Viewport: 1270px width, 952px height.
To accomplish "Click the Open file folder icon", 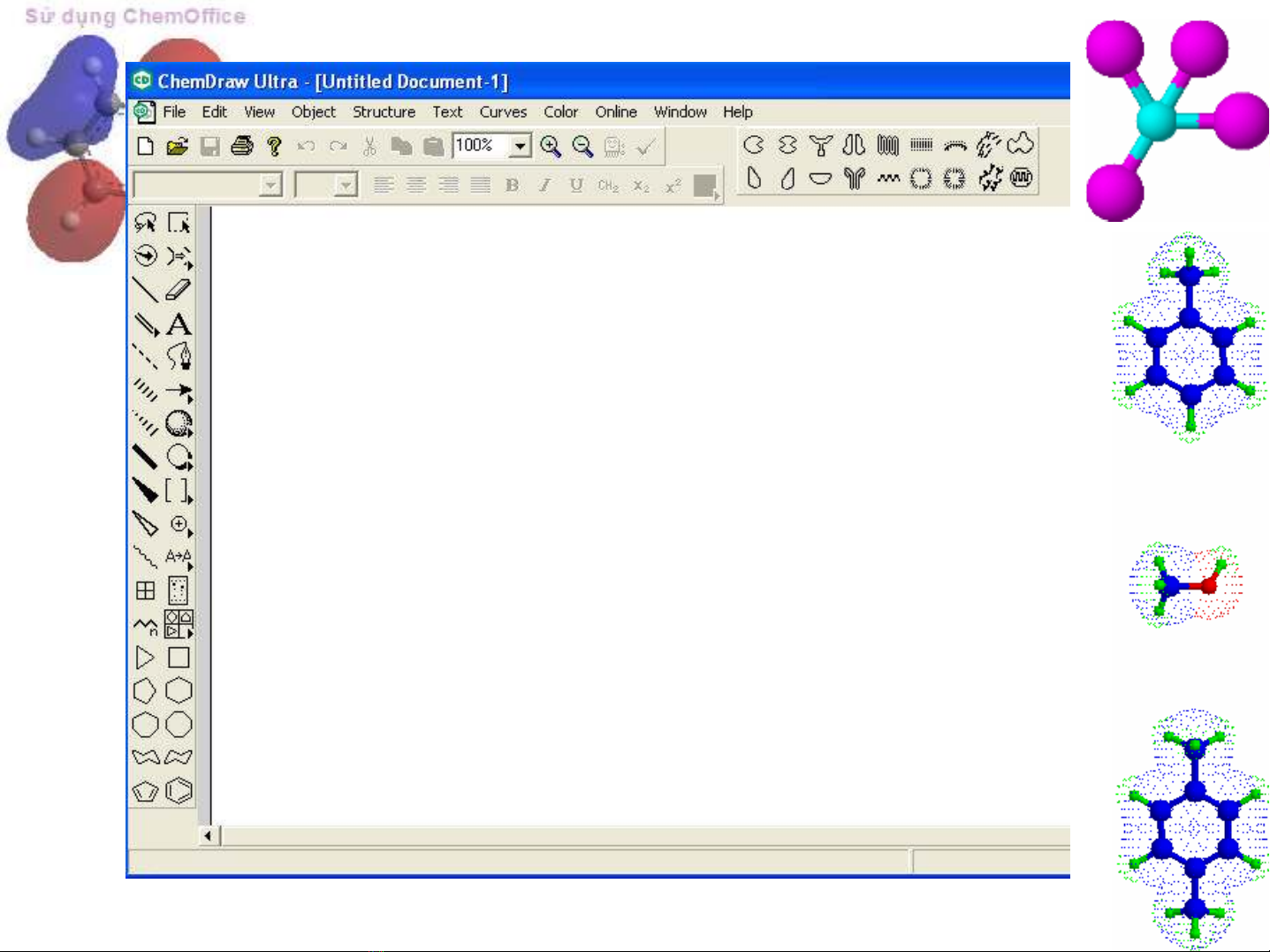I will [x=178, y=146].
